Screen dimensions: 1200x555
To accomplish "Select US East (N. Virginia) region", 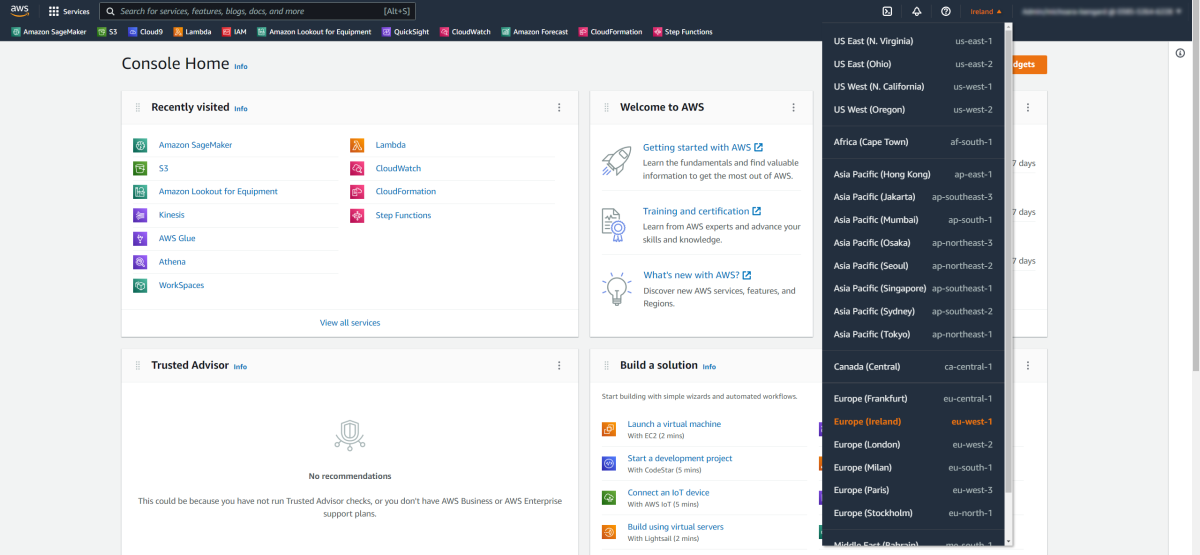I will point(913,41).
